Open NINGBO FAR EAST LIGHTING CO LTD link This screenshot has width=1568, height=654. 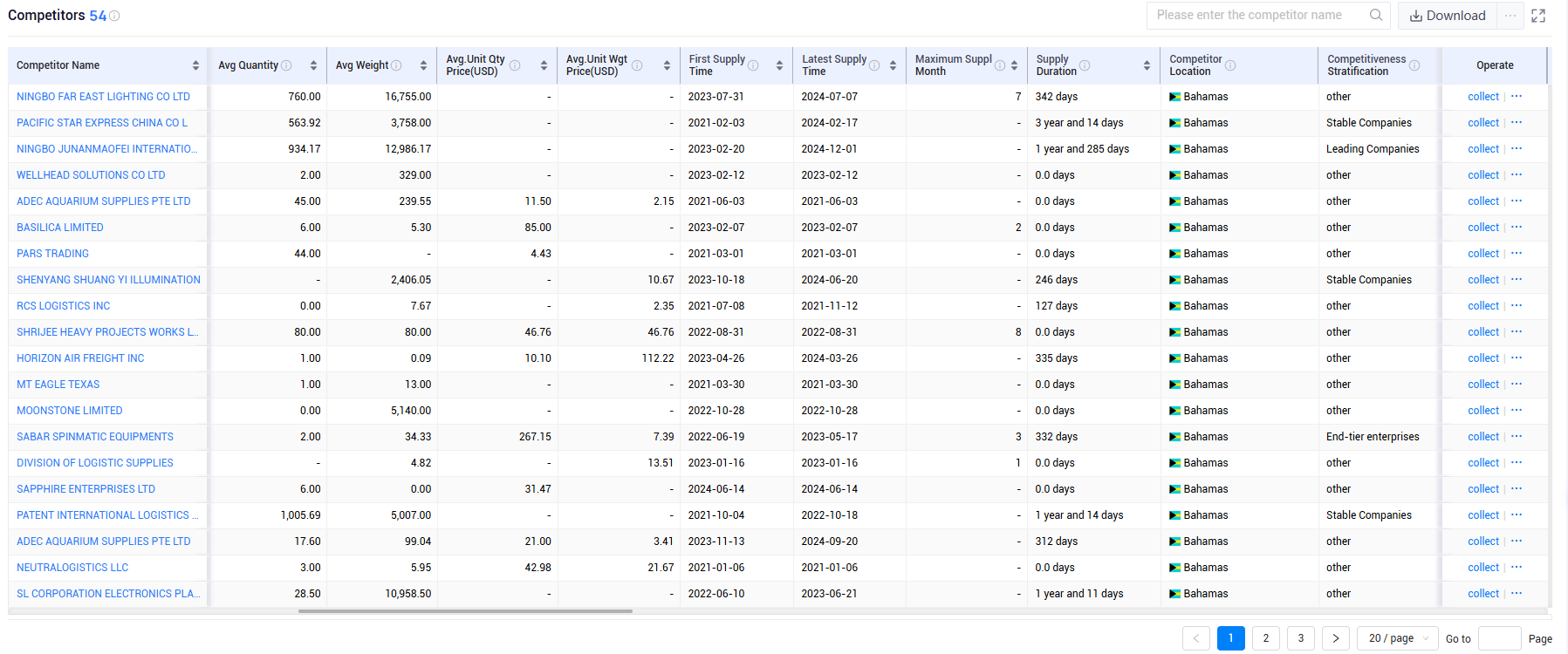click(x=103, y=97)
